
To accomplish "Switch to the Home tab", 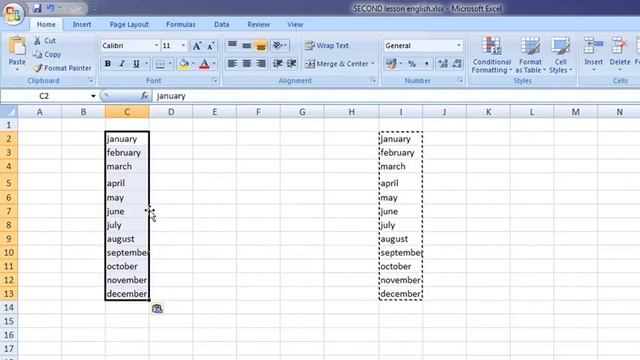I will [x=46, y=24].
